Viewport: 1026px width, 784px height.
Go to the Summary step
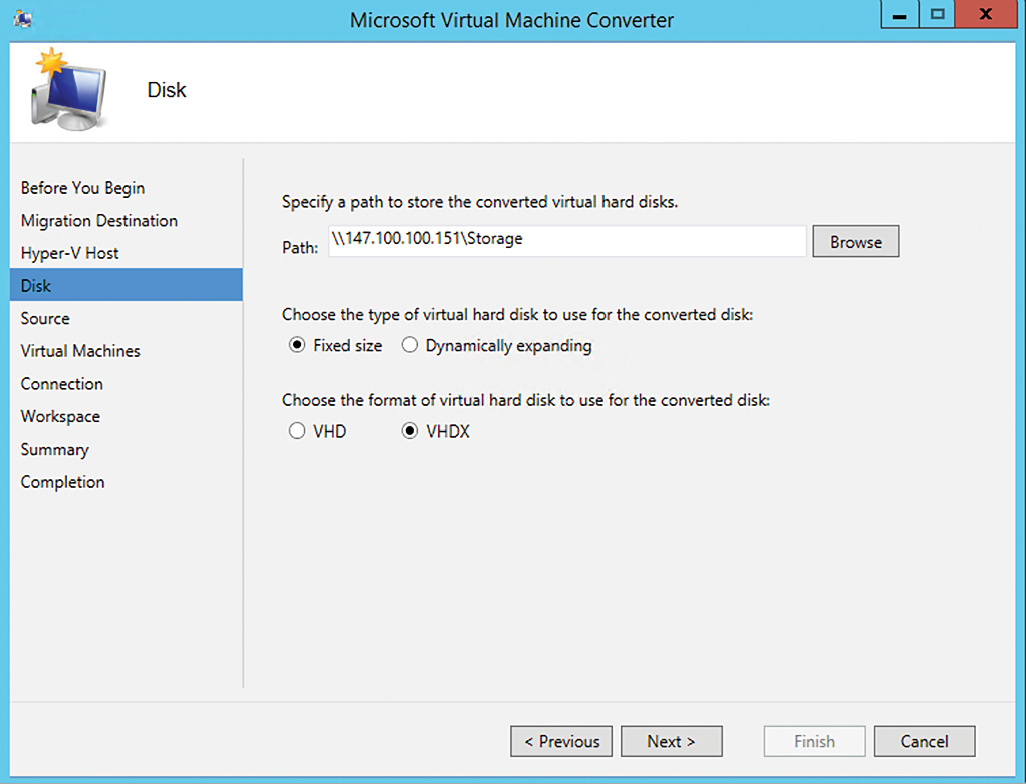click(x=54, y=450)
